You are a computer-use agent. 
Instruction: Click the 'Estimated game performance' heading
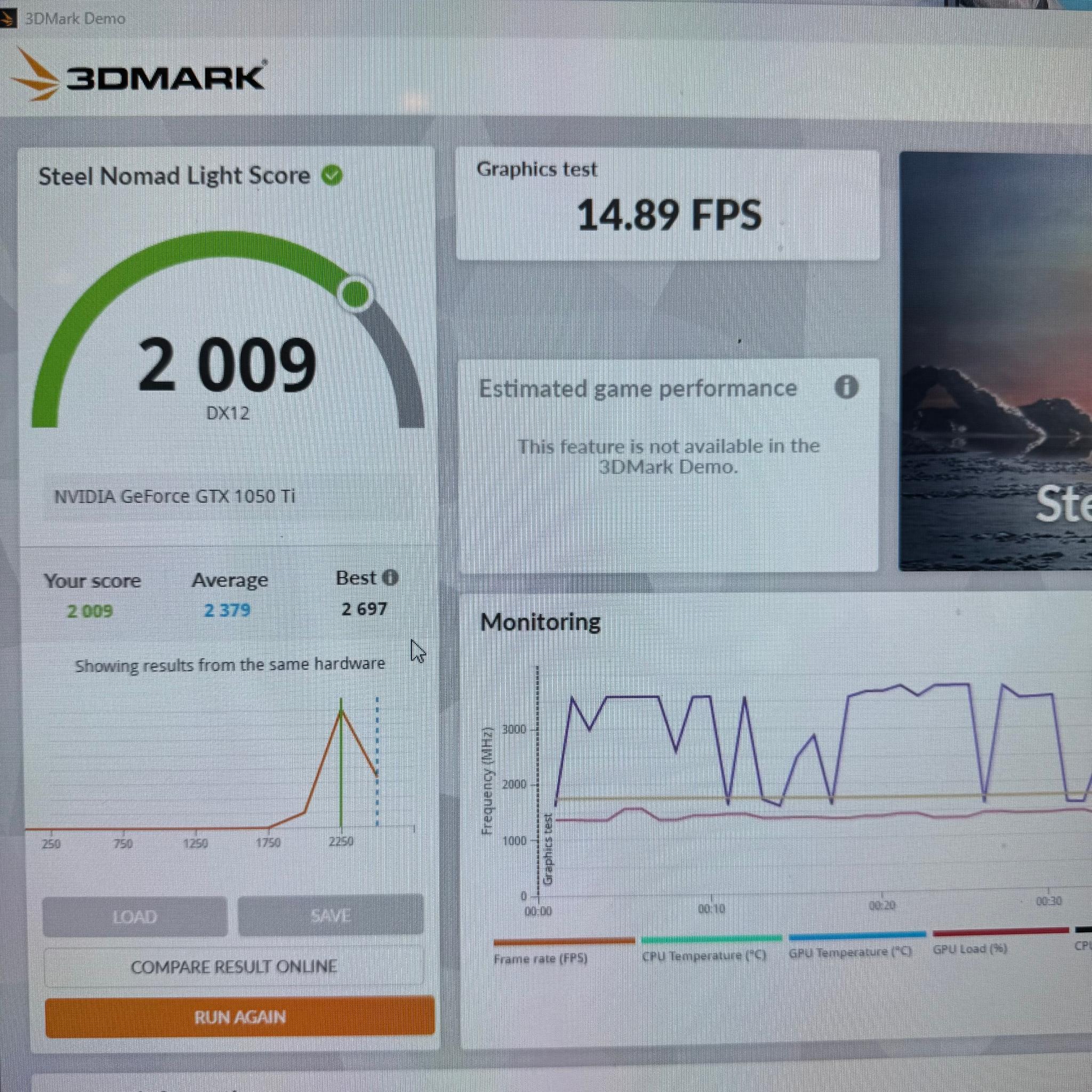pos(638,388)
